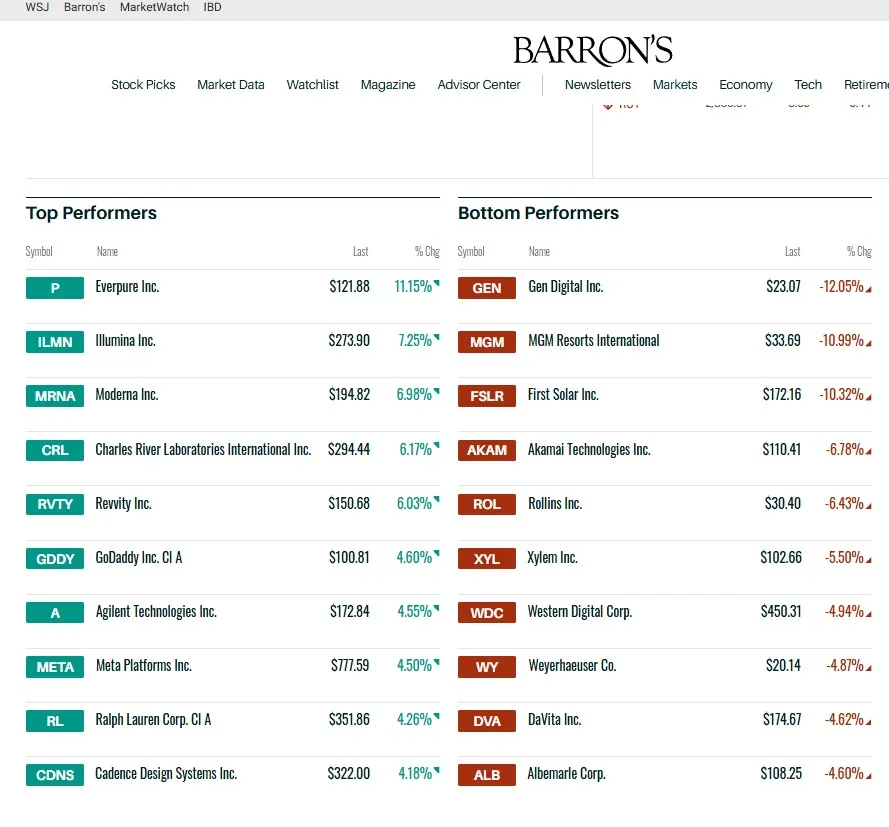Click the AKAM ticker badge
The height and width of the screenshot is (827, 889).
tap(487, 450)
